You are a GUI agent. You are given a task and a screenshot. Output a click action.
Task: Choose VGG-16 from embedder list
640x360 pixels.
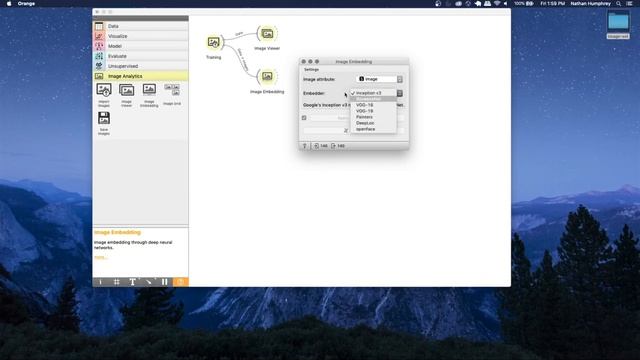click(x=373, y=105)
